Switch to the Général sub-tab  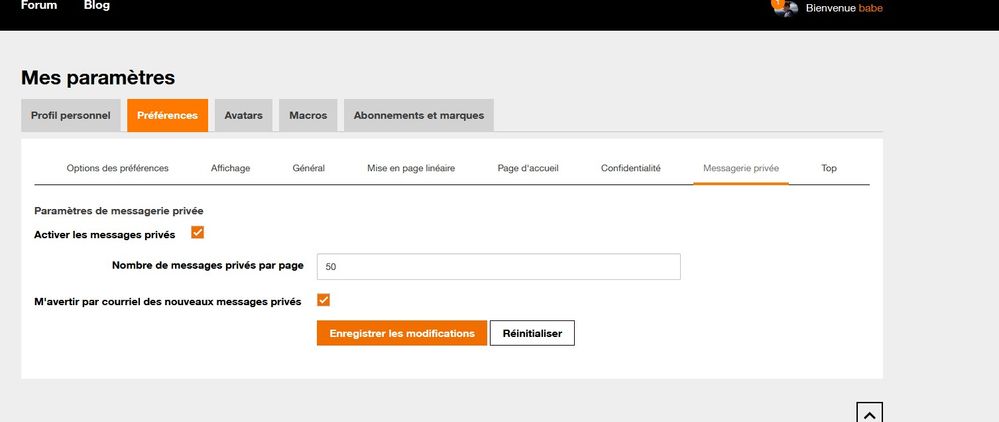308,168
